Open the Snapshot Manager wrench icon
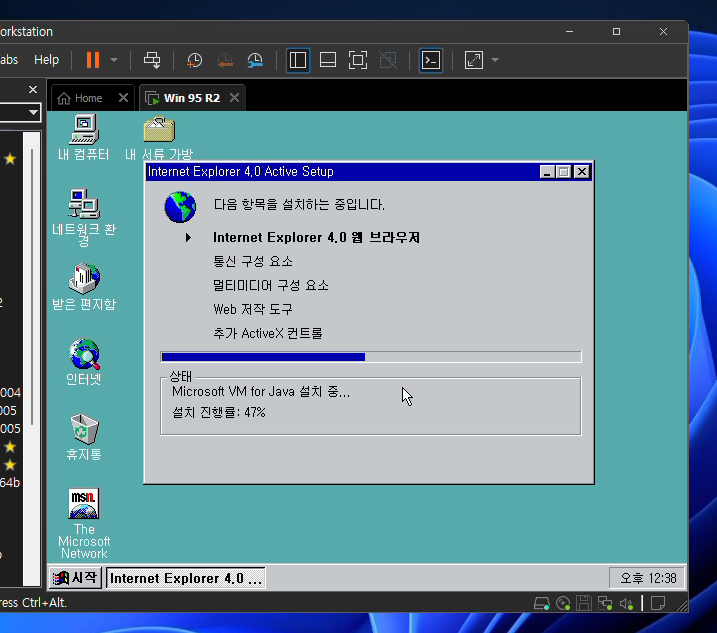The image size is (717, 633). tap(255, 60)
